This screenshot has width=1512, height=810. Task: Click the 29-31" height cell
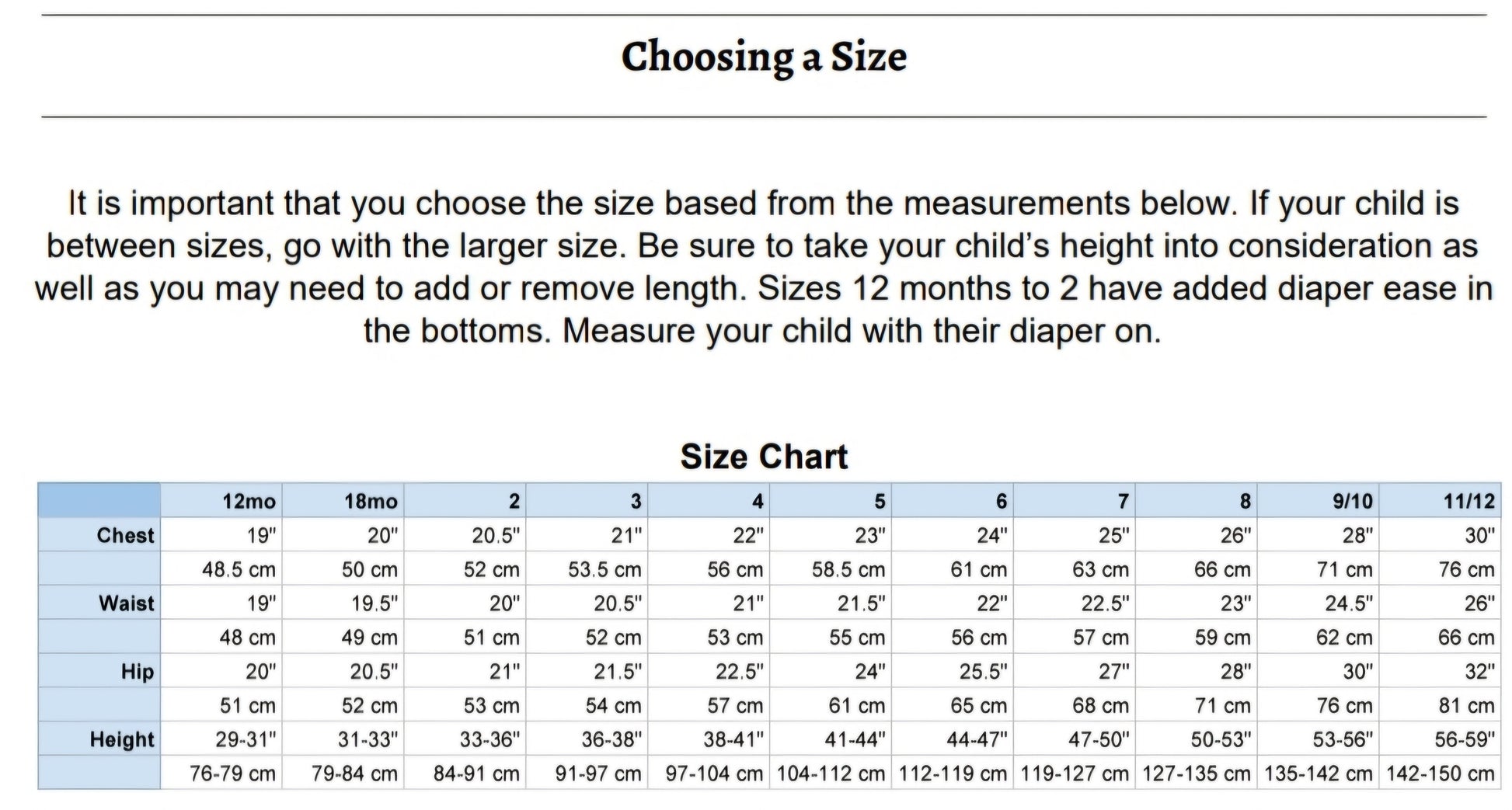[x=246, y=740]
